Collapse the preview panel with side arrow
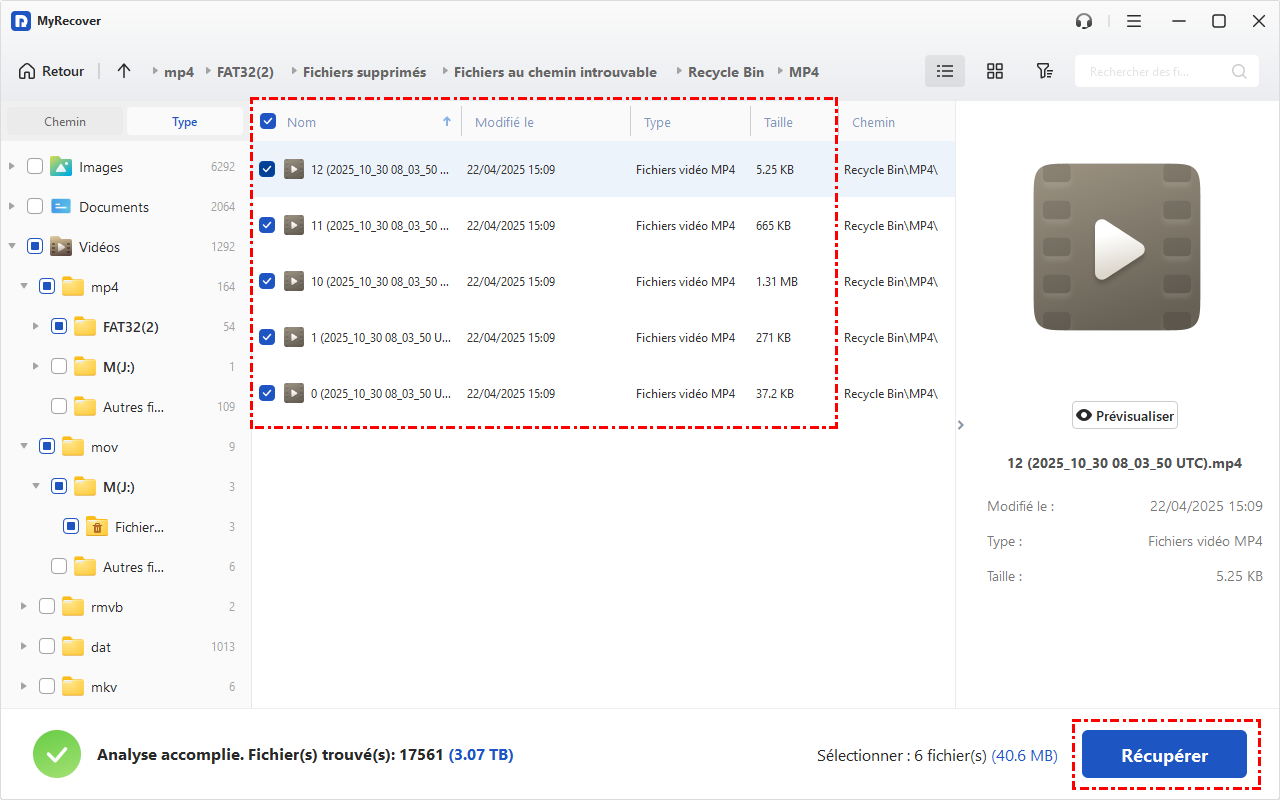Viewport: 1280px width, 800px height. click(961, 425)
